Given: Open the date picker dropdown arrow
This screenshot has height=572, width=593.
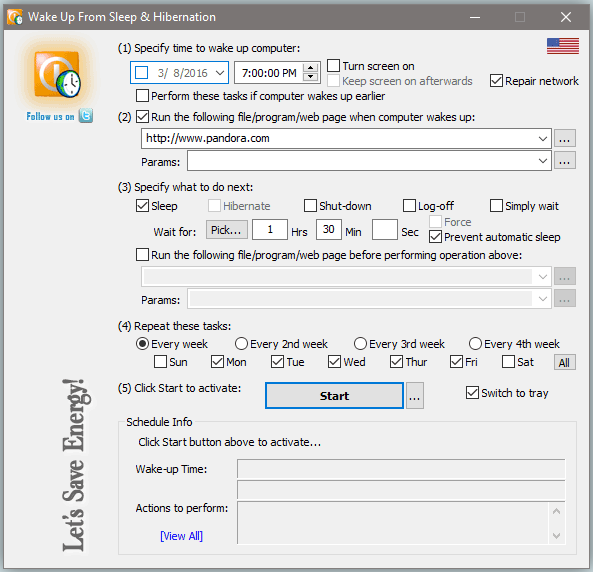Looking at the screenshot, I should click(220, 73).
